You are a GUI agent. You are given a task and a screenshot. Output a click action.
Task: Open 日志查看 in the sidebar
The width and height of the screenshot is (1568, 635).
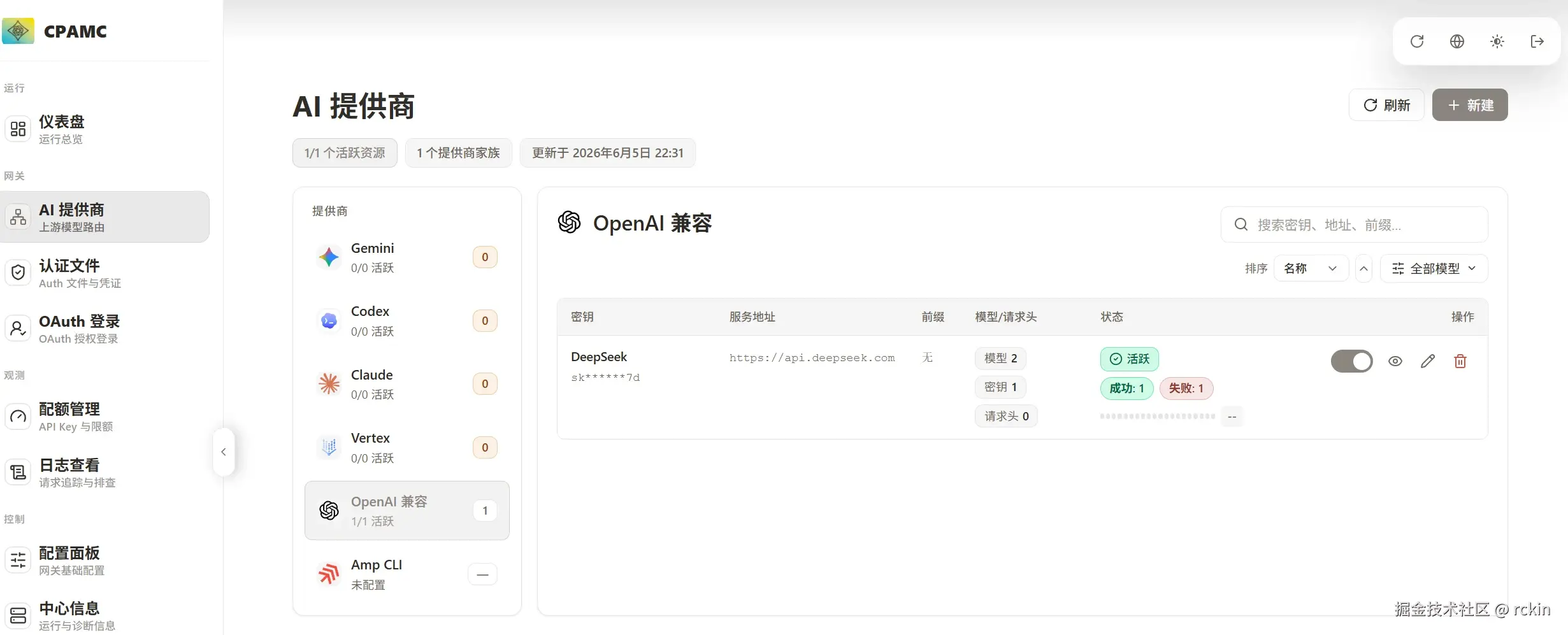point(104,473)
